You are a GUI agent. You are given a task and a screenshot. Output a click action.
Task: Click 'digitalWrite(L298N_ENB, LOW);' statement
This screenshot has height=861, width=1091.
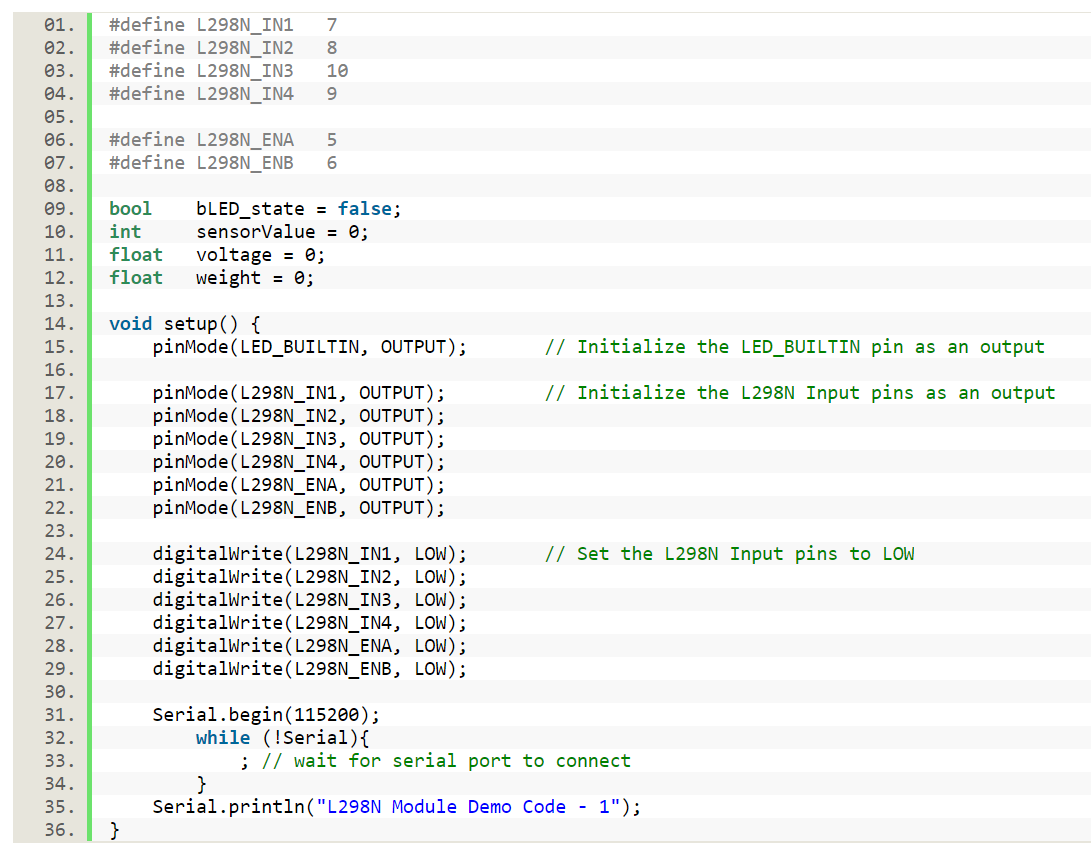[310, 668]
